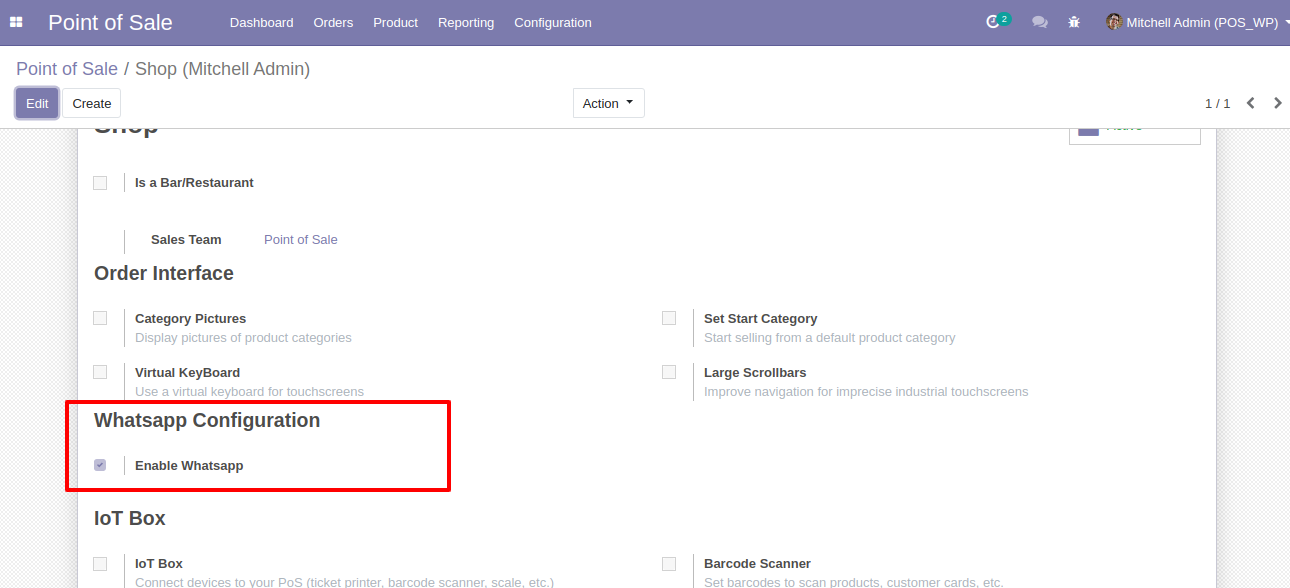Open the Action dropdown
Viewport: 1290px width, 588px height.
(x=608, y=103)
